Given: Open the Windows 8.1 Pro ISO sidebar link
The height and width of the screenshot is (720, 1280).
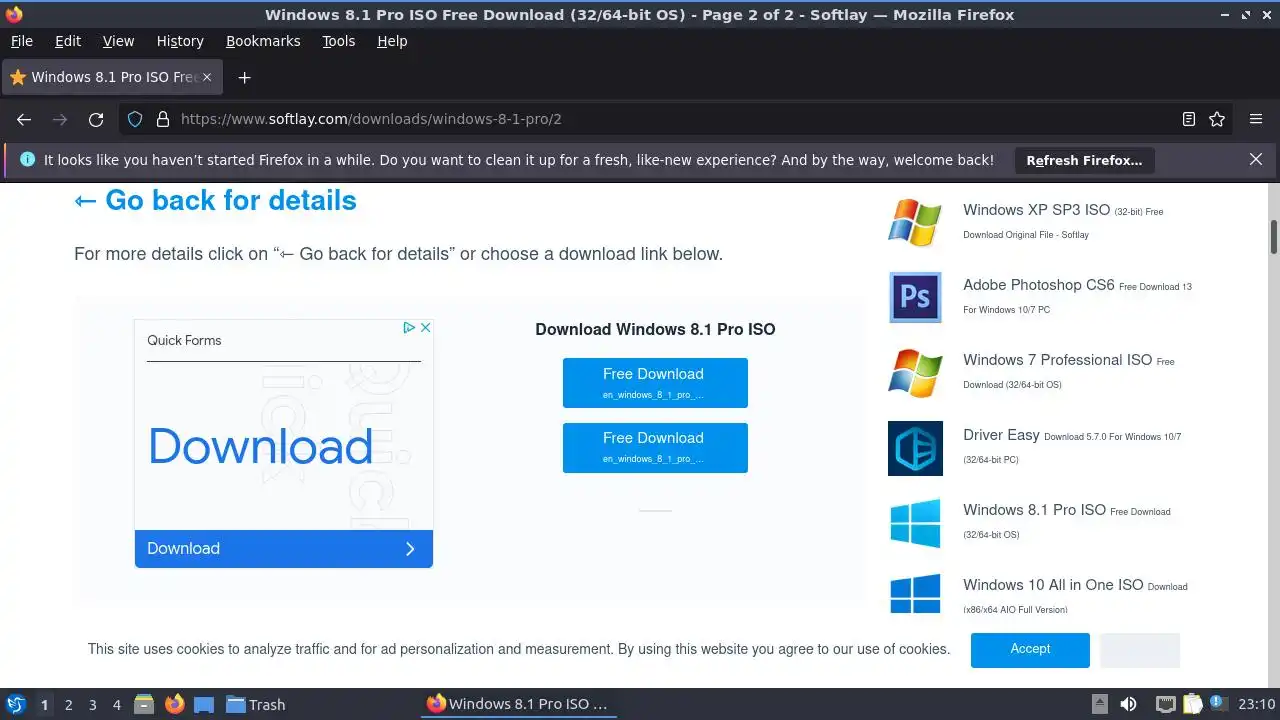Looking at the screenshot, I should [1034, 510].
